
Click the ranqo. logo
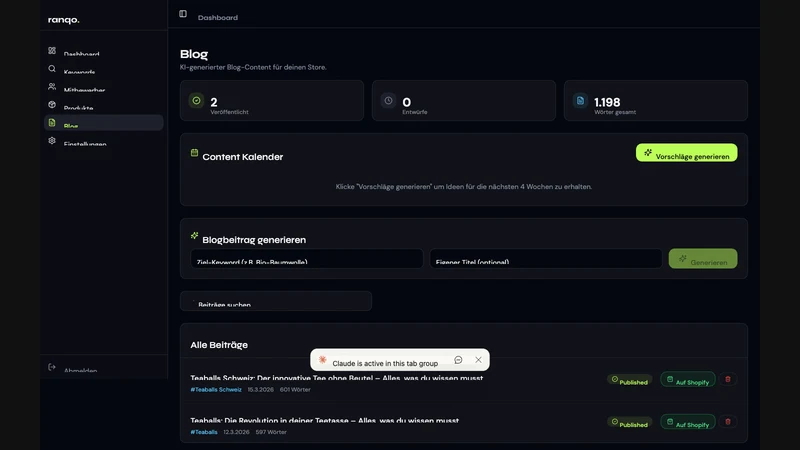tap(64, 20)
